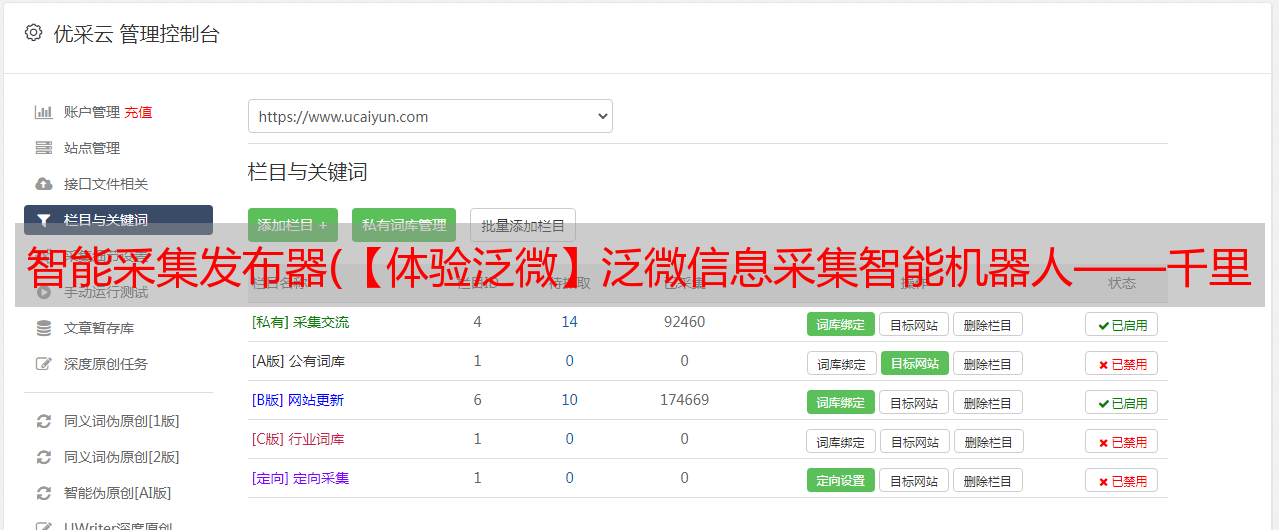Viewport: 1279px width, 530px height.
Task: Click green 目标网站 in 公有词库 row
Action: 914,363
